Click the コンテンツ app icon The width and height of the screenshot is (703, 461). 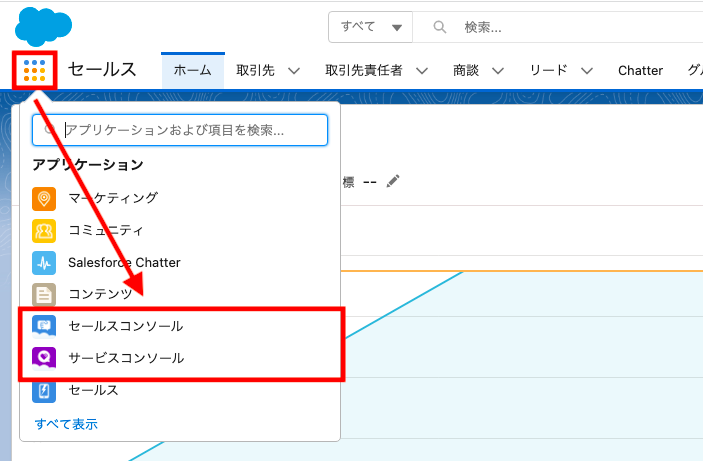click(44, 294)
